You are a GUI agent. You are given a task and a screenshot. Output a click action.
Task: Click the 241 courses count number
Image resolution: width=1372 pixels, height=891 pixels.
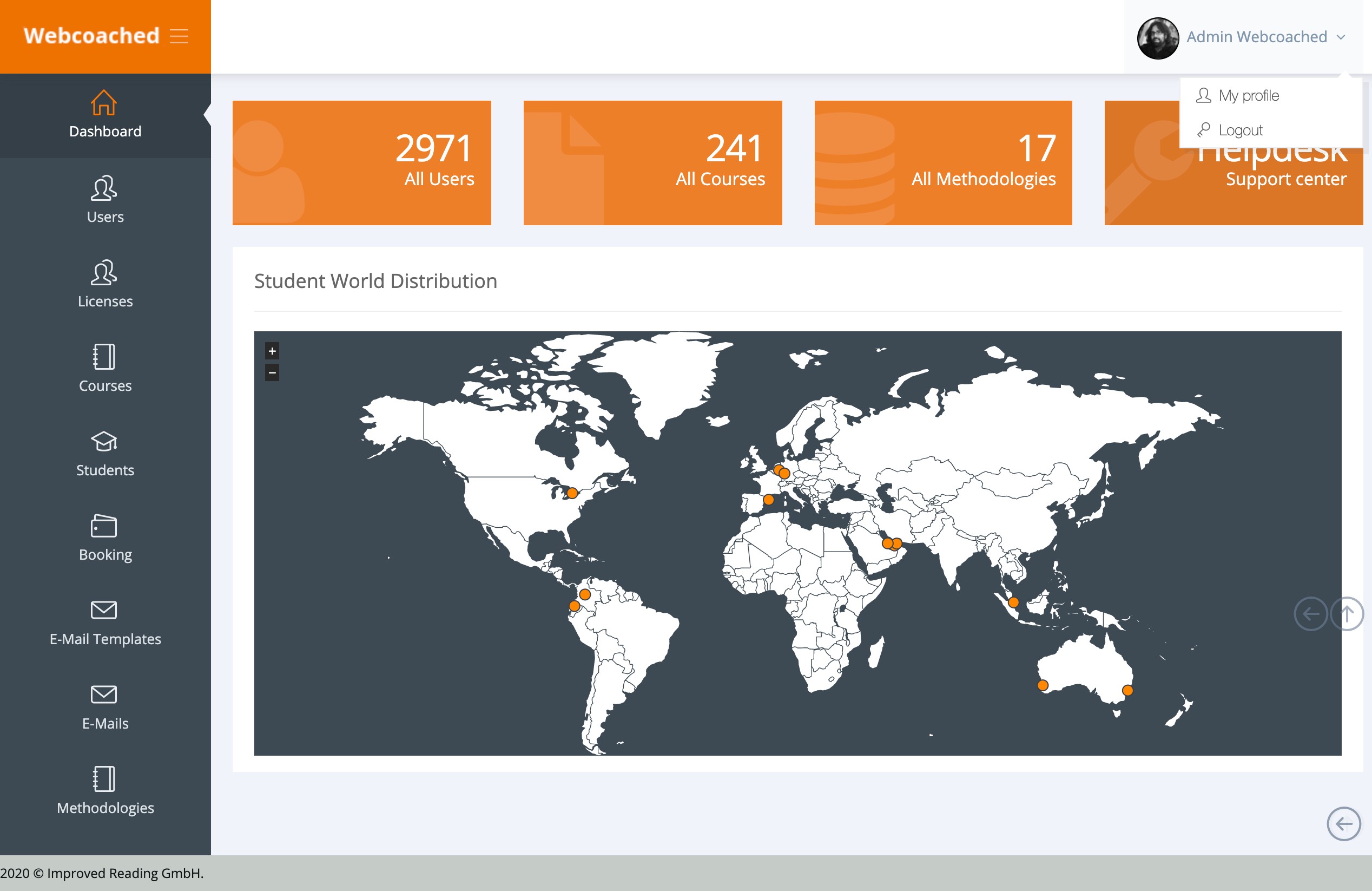pos(735,148)
